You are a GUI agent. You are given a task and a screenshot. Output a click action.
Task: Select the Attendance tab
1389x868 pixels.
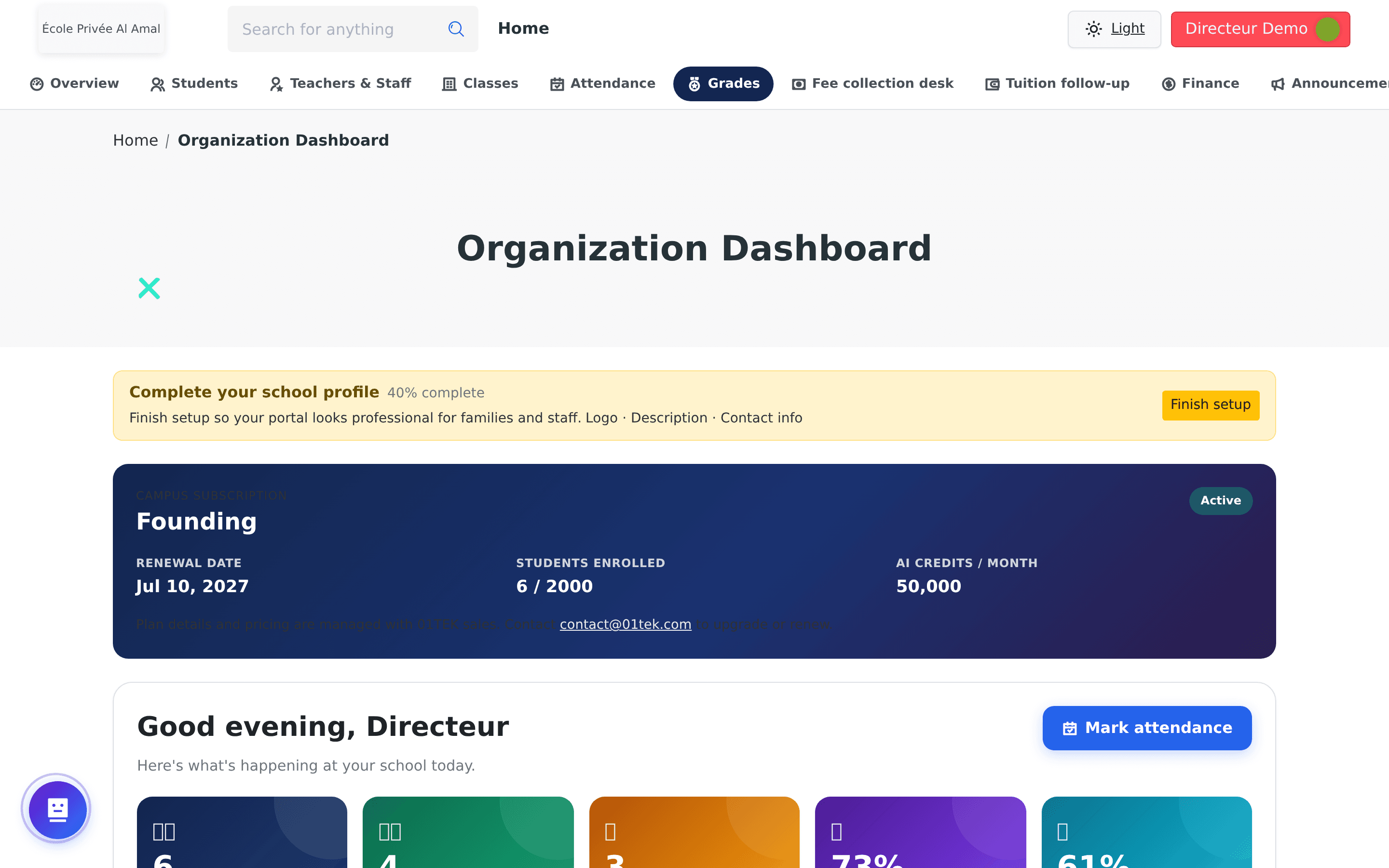(x=603, y=84)
